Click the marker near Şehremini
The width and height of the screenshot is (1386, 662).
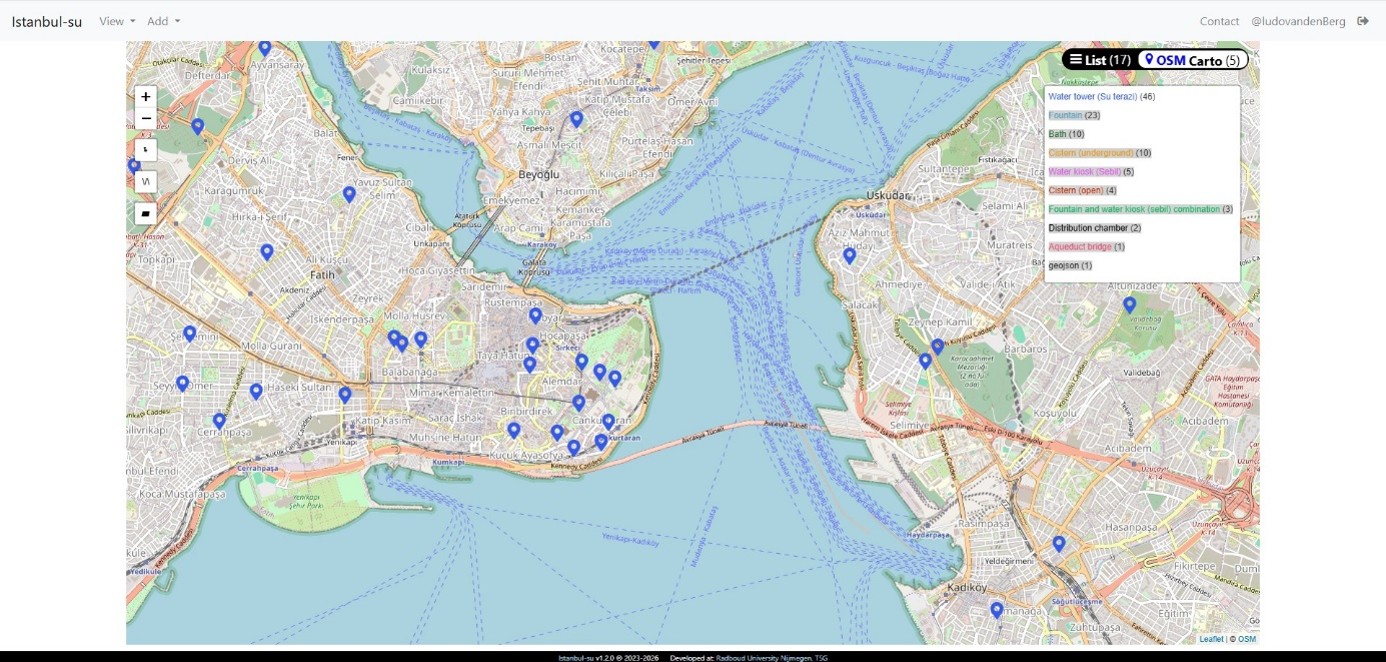189,334
